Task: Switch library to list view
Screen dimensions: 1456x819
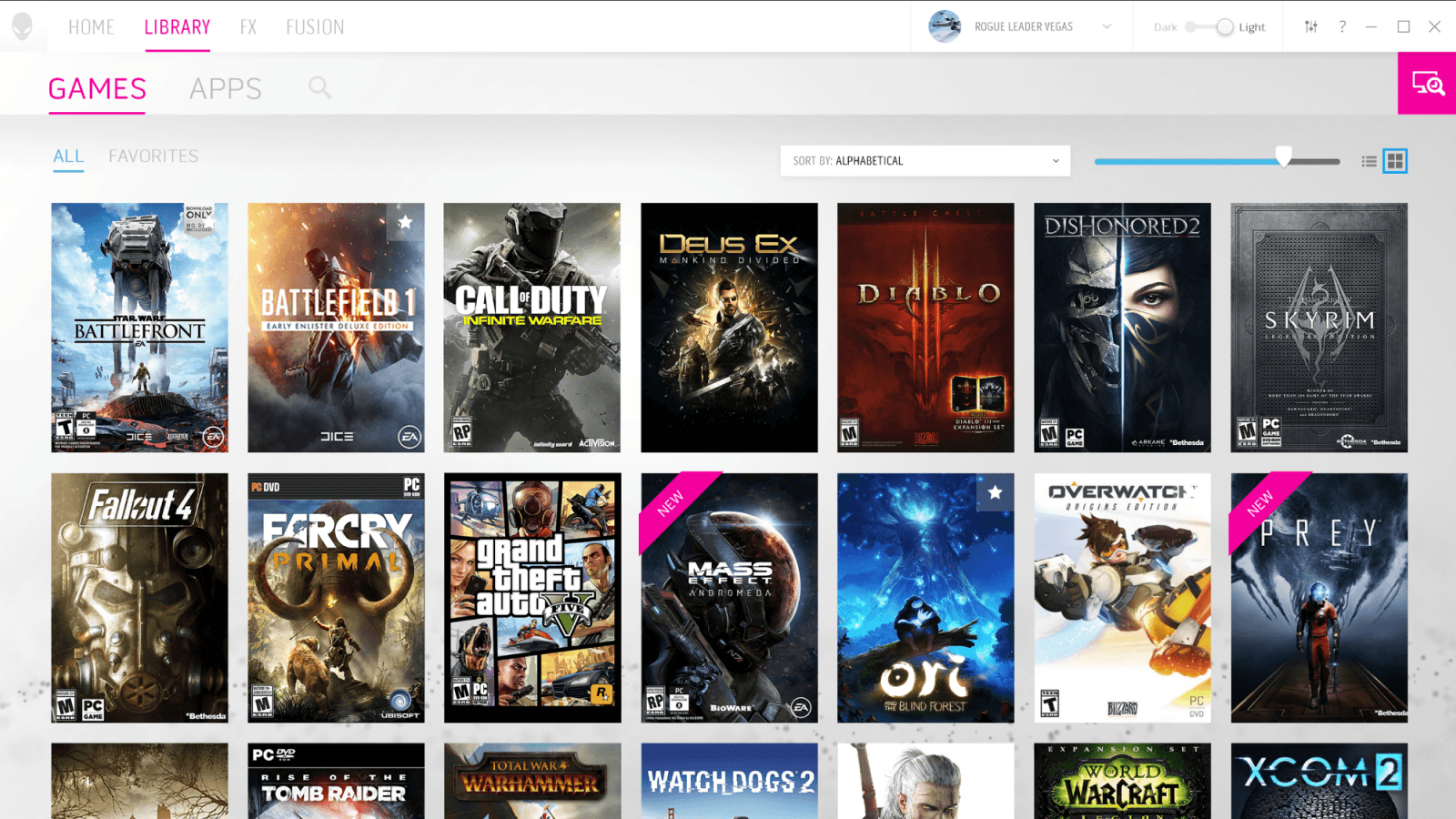Action: 1369,160
